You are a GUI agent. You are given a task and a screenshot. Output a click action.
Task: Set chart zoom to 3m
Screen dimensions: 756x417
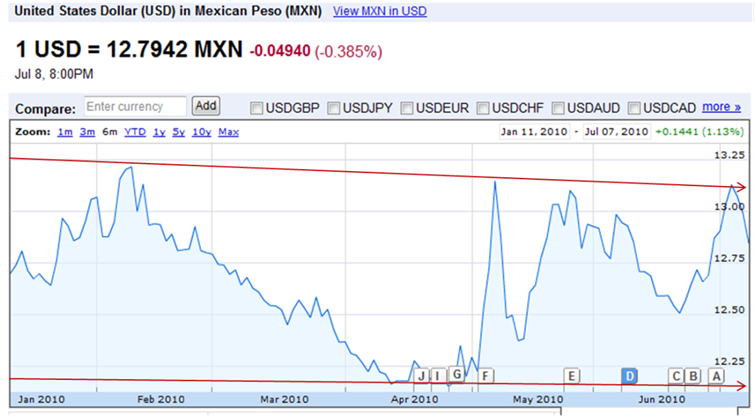click(x=87, y=132)
